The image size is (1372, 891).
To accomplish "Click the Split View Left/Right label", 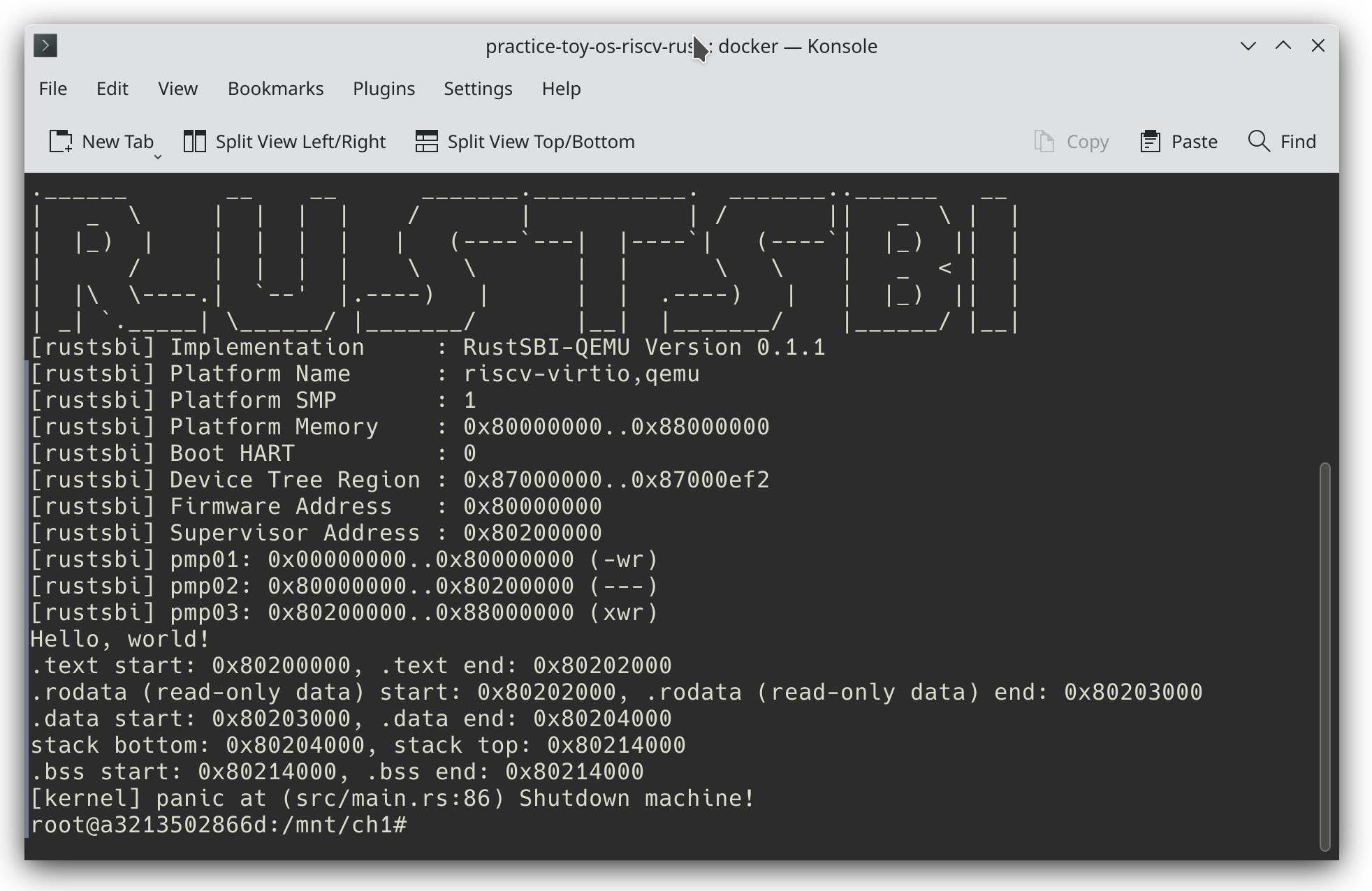I will coord(300,142).
